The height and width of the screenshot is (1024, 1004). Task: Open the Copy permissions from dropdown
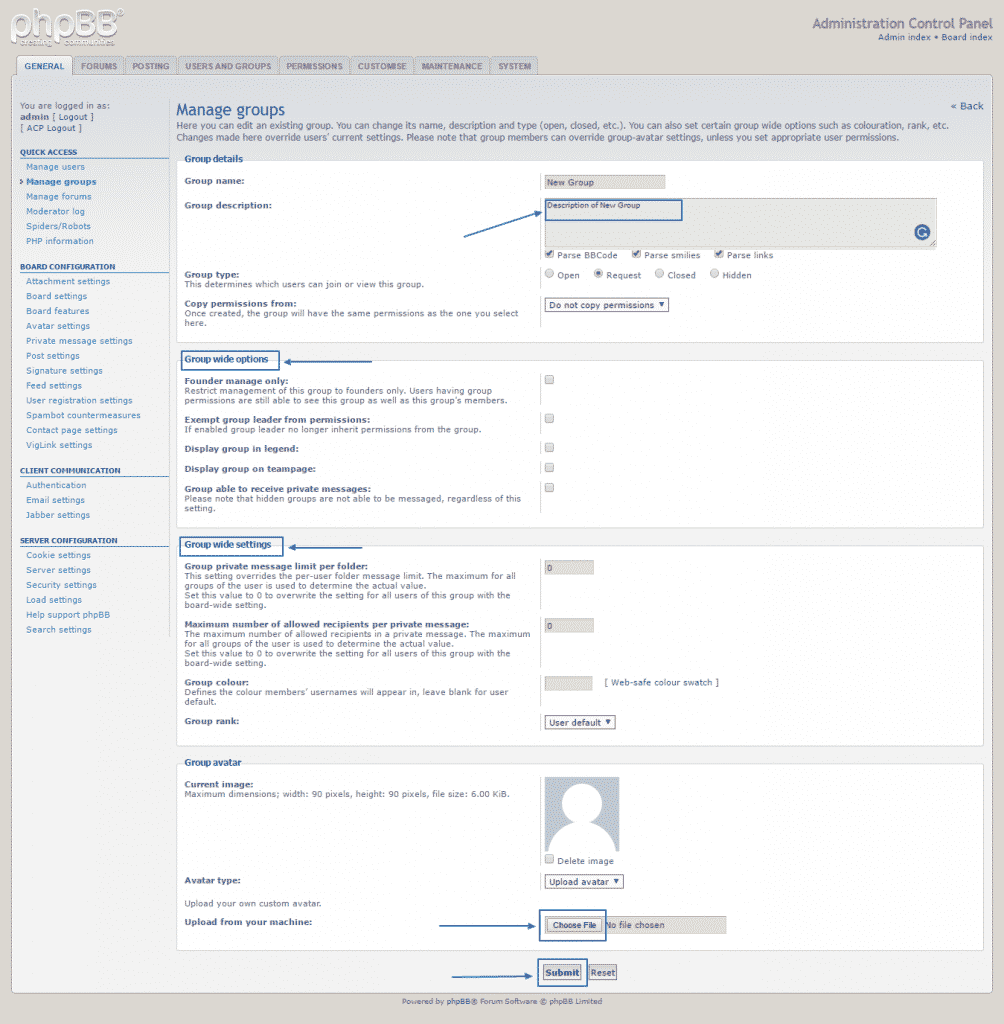606,304
